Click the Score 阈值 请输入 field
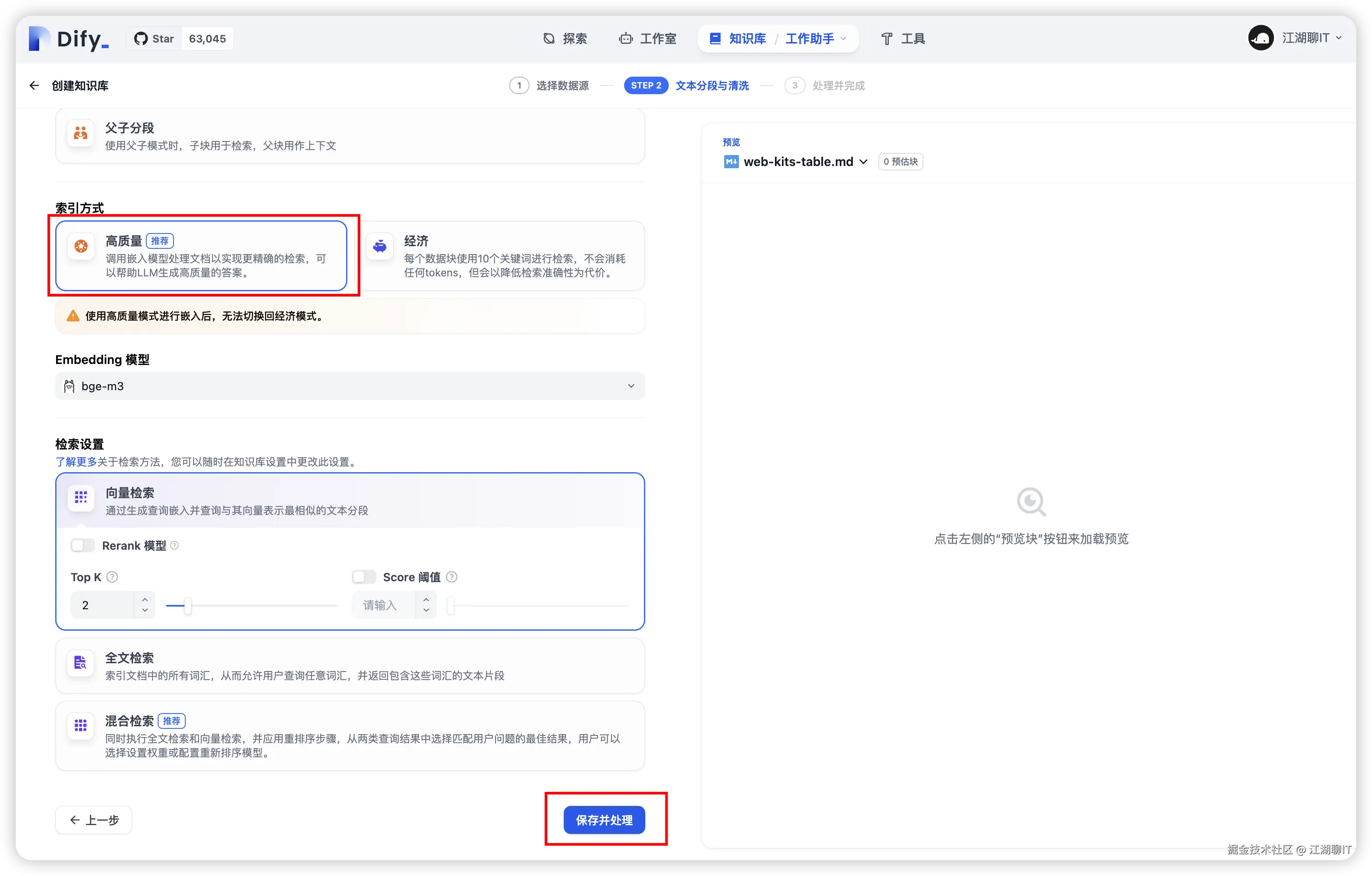The image size is (1372, 876). pyautogui.click(x=384, y=605)
